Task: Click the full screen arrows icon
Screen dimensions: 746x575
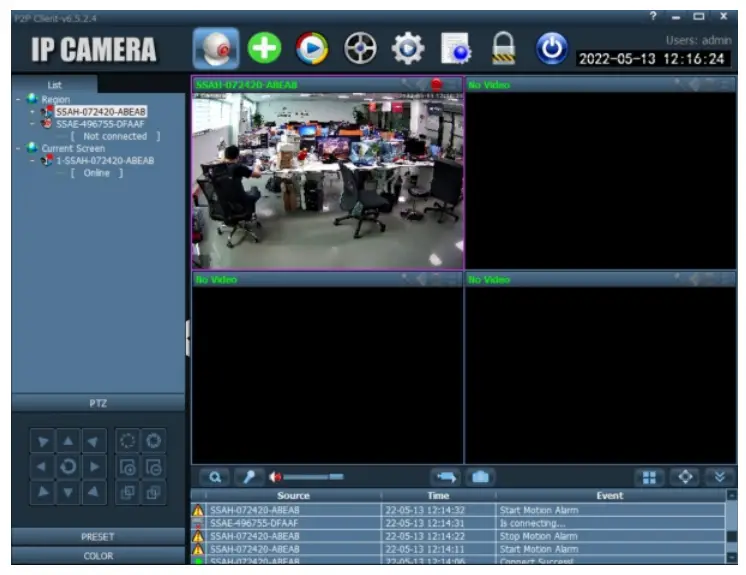Action: tap(685, 477)
